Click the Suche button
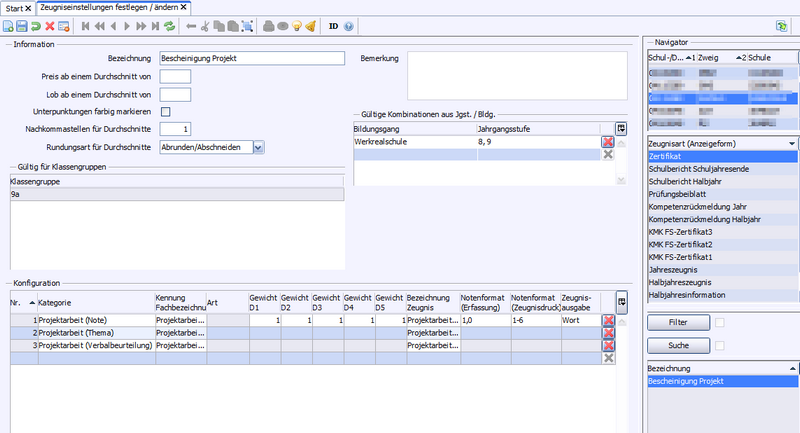The width and height of the screenshot is (800, 433). (677, 345)
